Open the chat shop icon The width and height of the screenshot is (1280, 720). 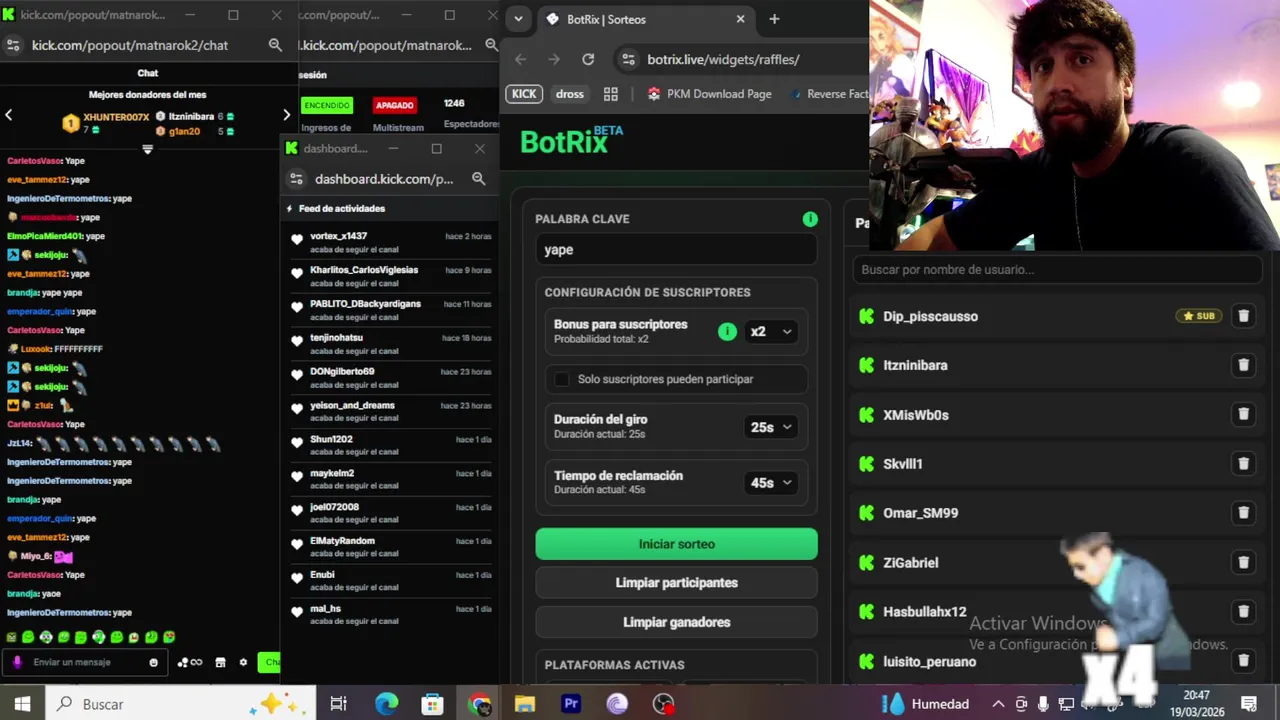click(x=220, y=662)
